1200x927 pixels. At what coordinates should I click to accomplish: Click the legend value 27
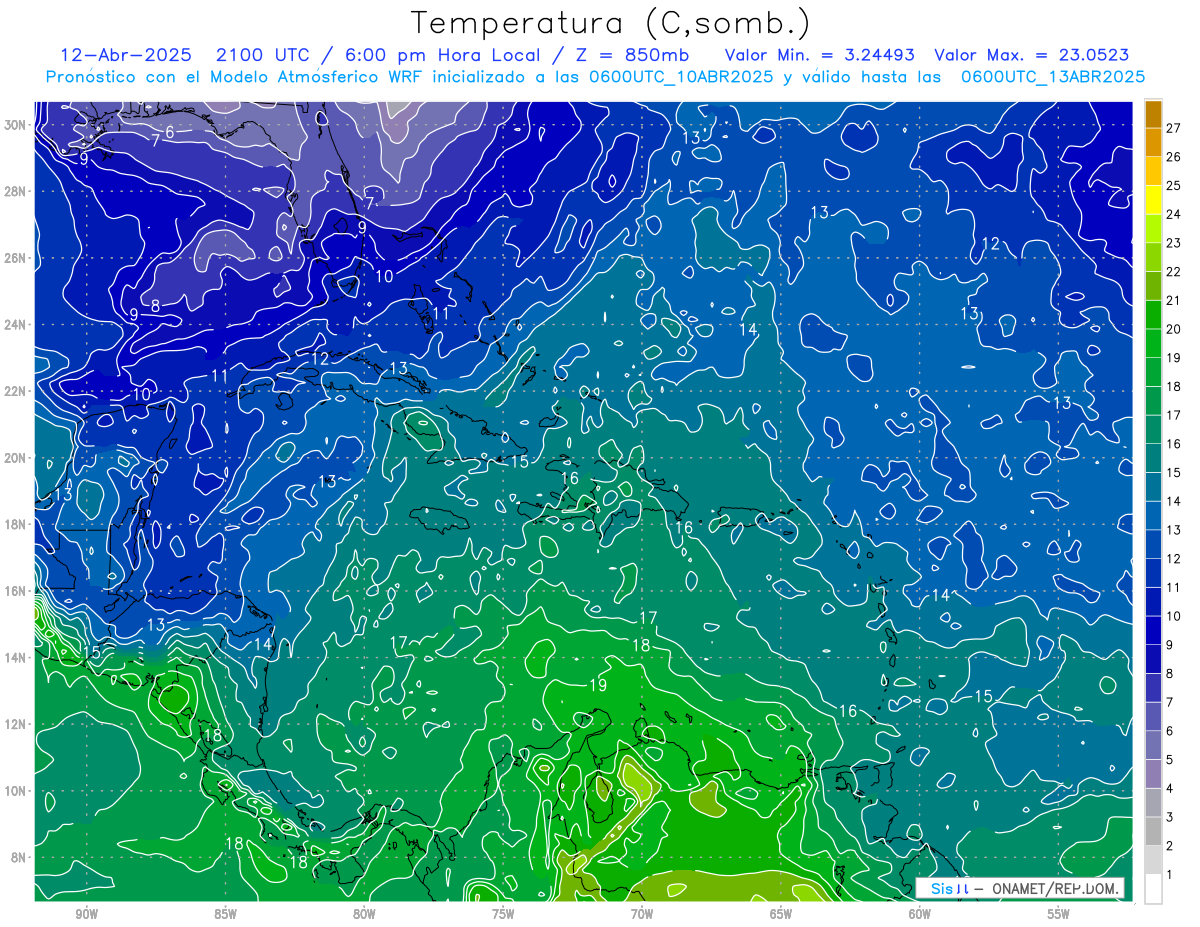pyautogui.click(x=1173, y=128)
